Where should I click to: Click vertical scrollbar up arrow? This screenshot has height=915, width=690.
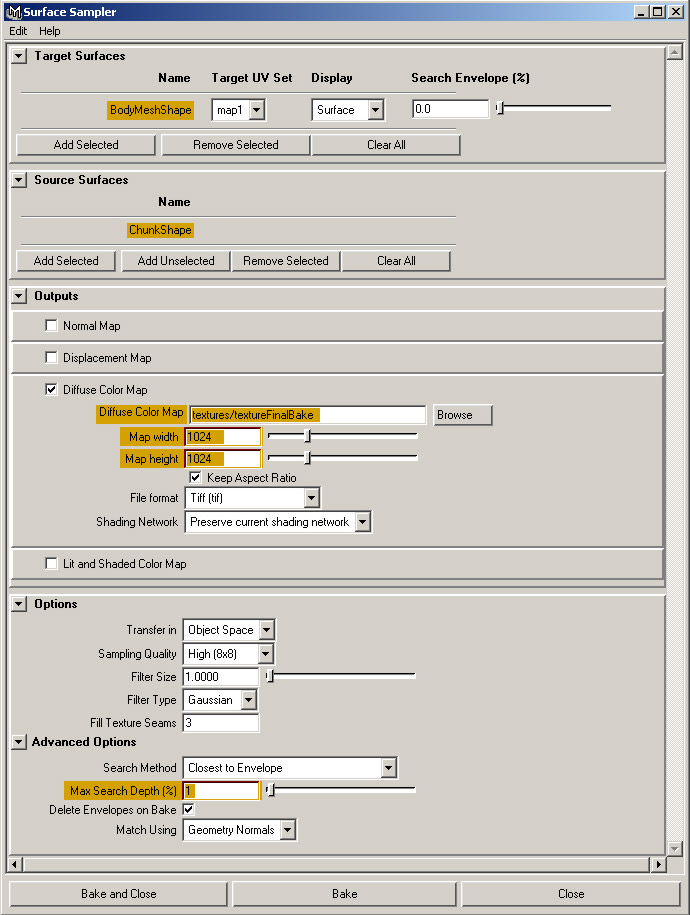pos(675,52)
